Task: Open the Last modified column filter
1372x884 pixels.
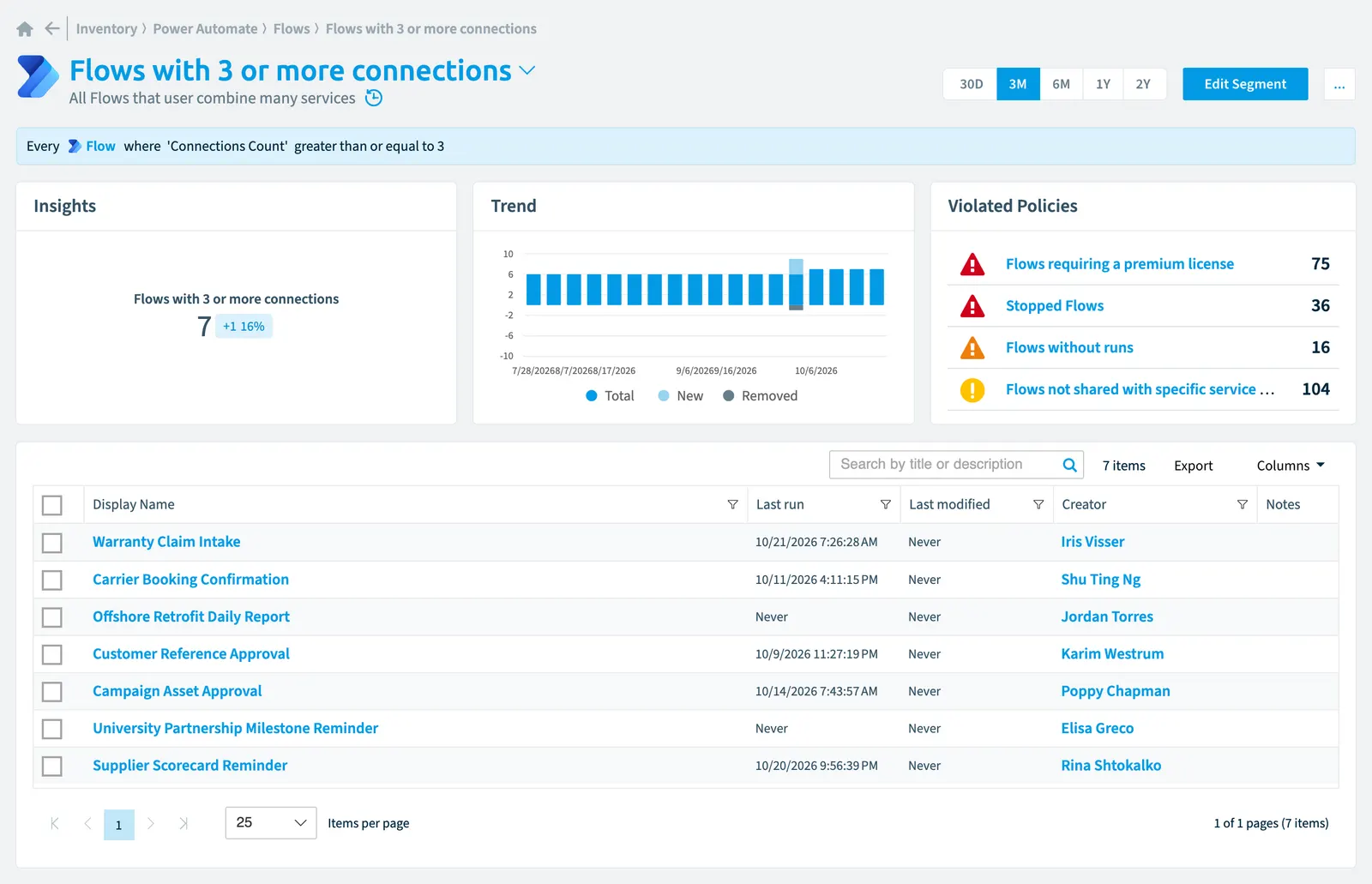Action: pyautogui.click(x=1038, y=504)
